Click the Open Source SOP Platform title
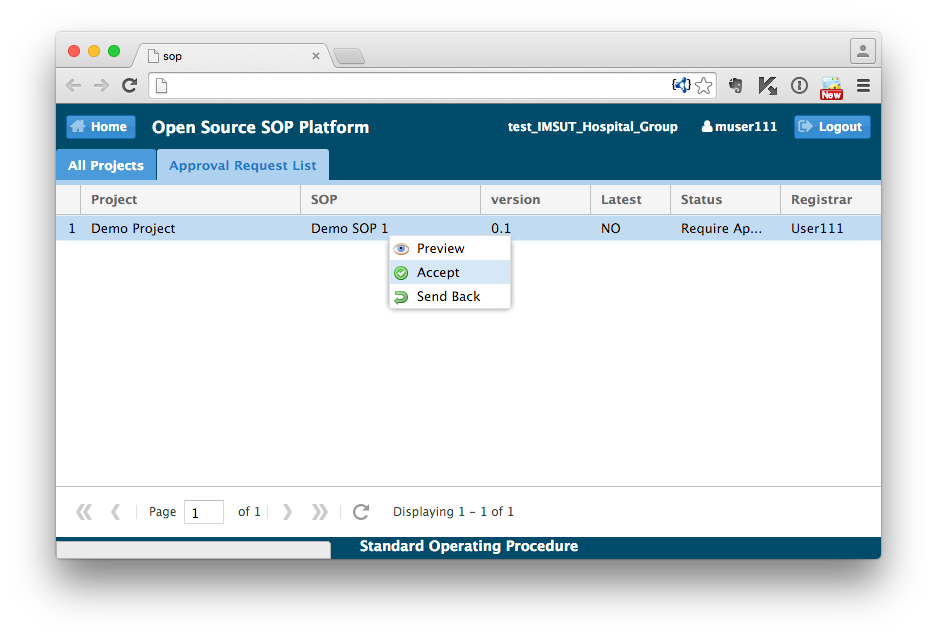The height and width of the screenshot is (639, 937). 261,127
